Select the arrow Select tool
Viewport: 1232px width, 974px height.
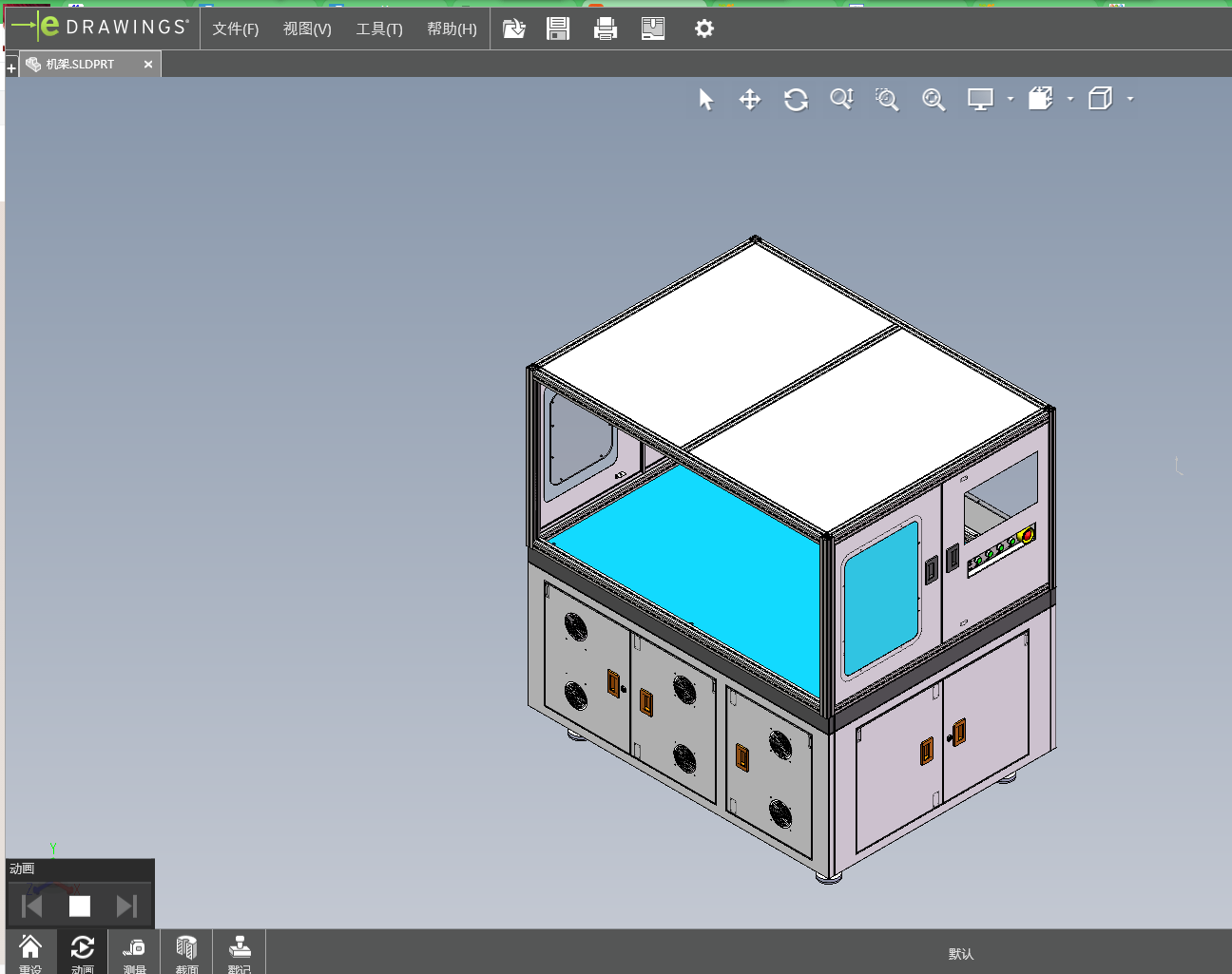705,100
